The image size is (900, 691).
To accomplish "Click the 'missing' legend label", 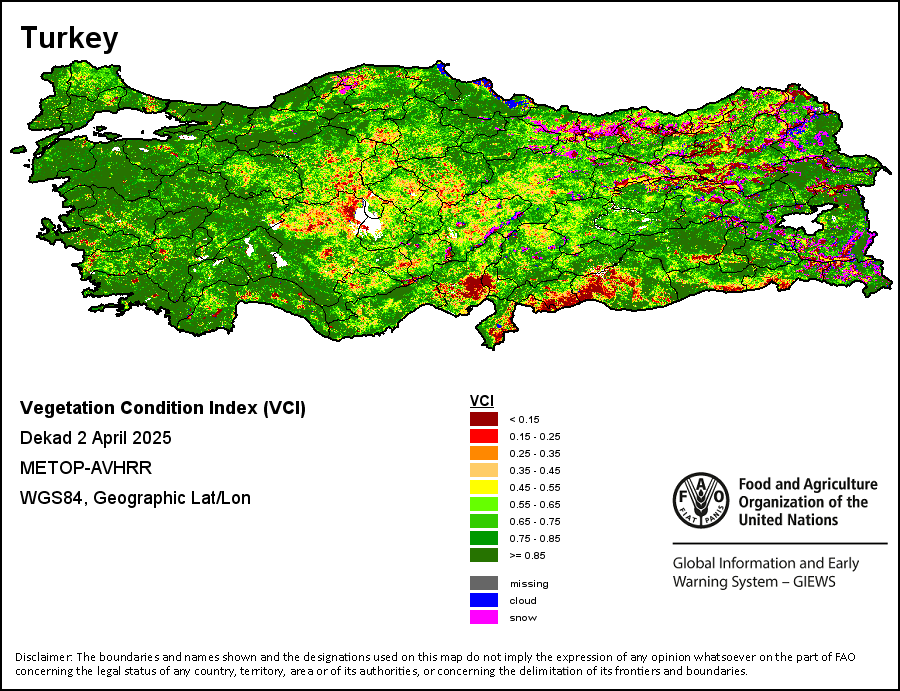I will point(529,584).
